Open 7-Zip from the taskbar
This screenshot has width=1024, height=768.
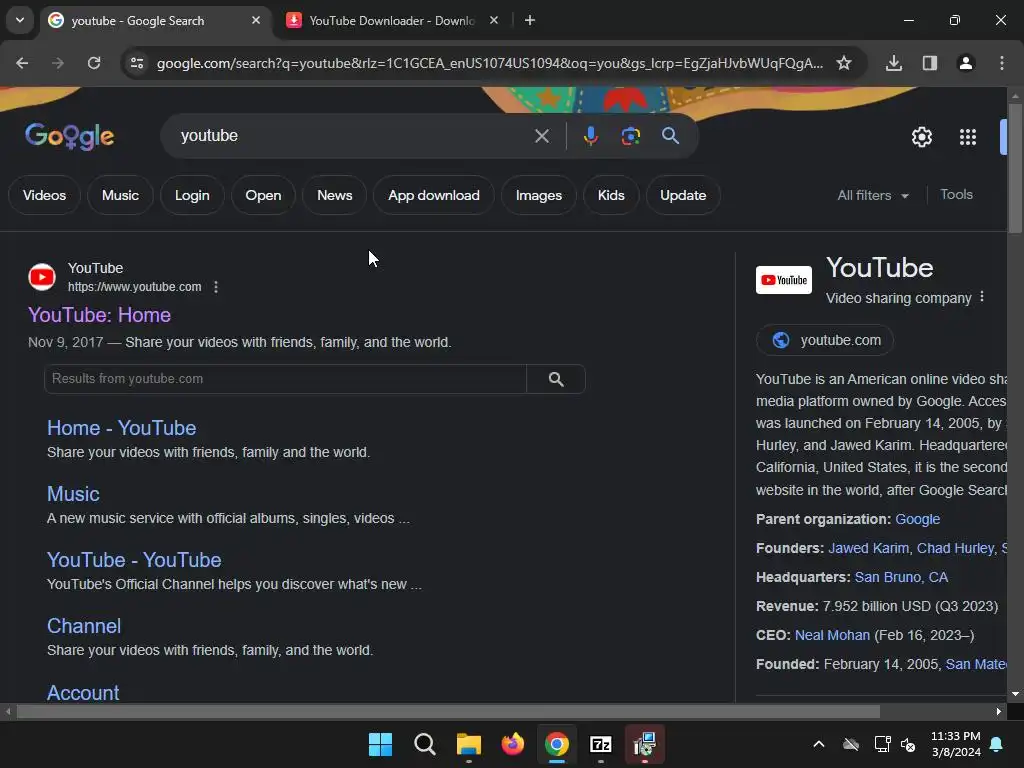600,744
